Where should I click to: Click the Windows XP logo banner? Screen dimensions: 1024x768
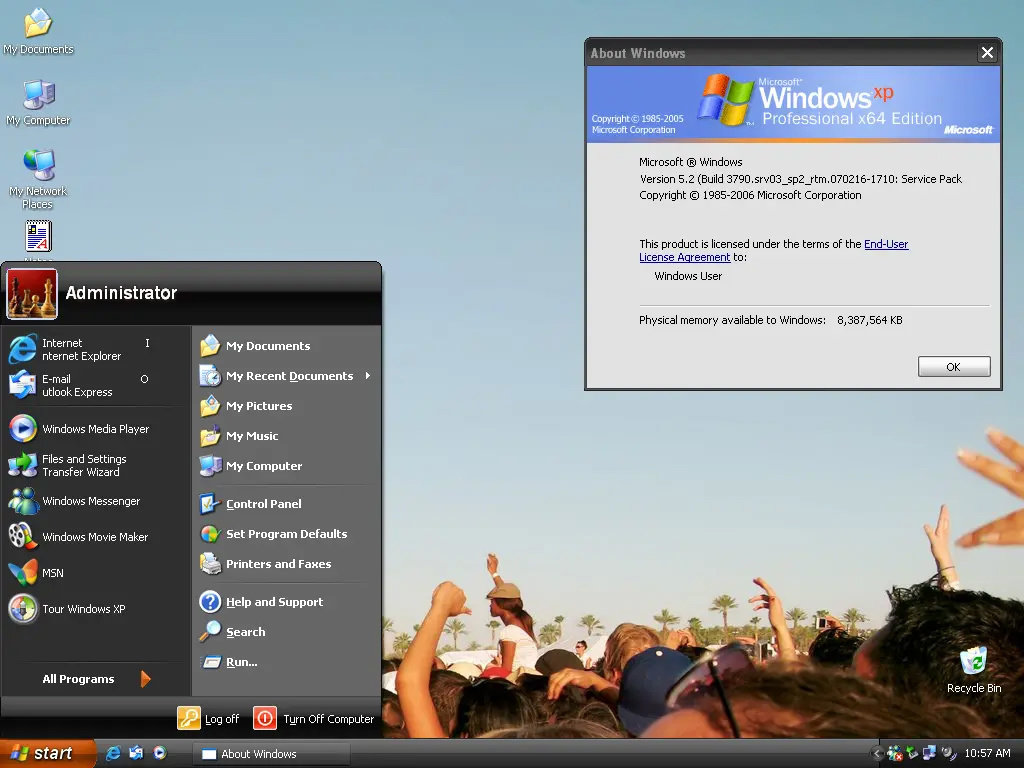[793, 103]
